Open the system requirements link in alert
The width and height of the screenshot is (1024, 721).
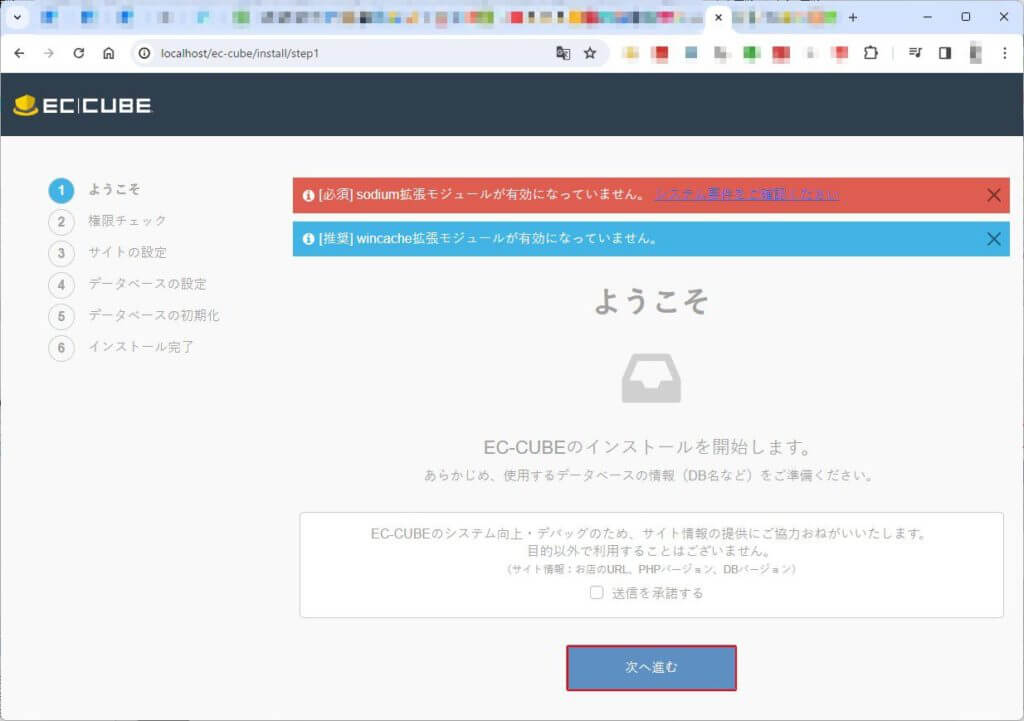(746, 194)
